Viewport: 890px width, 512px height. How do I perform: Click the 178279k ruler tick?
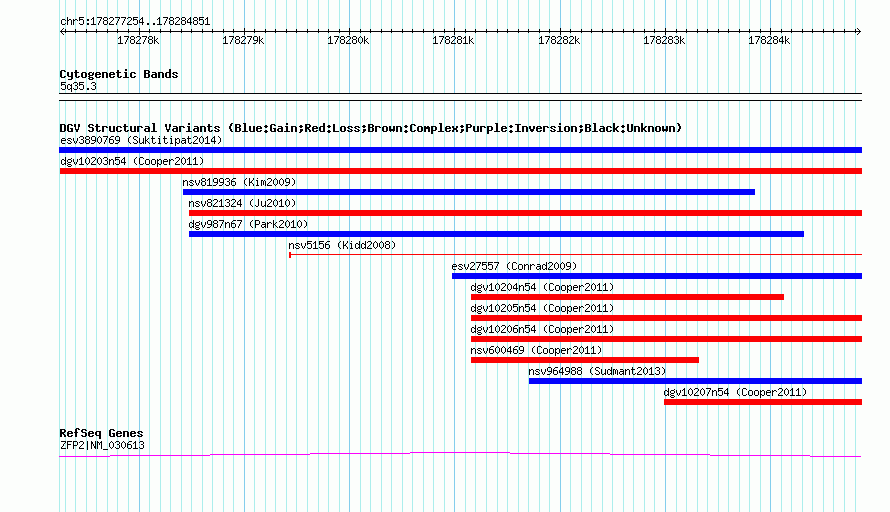click(244, 40)
